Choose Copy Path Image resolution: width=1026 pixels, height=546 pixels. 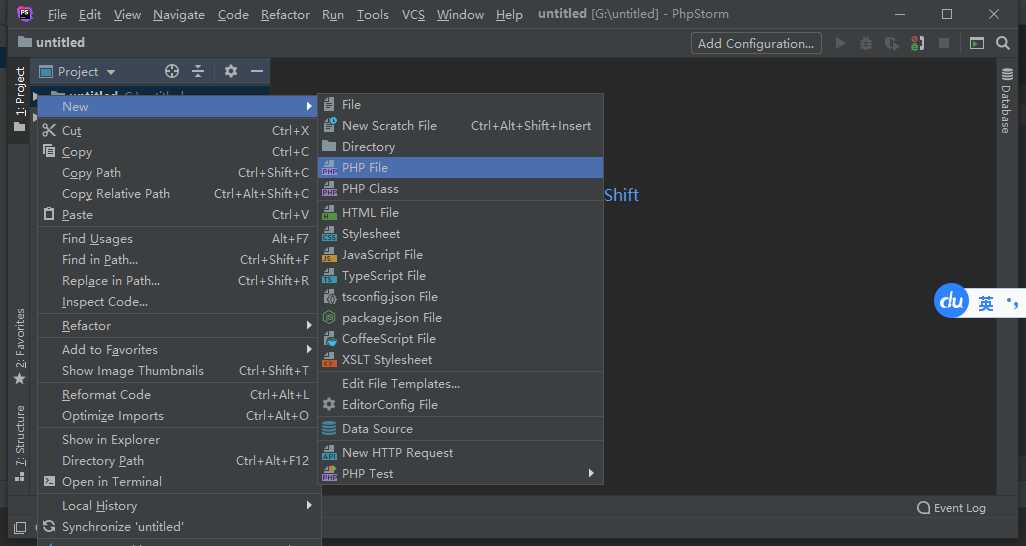(x=177, y=173)
